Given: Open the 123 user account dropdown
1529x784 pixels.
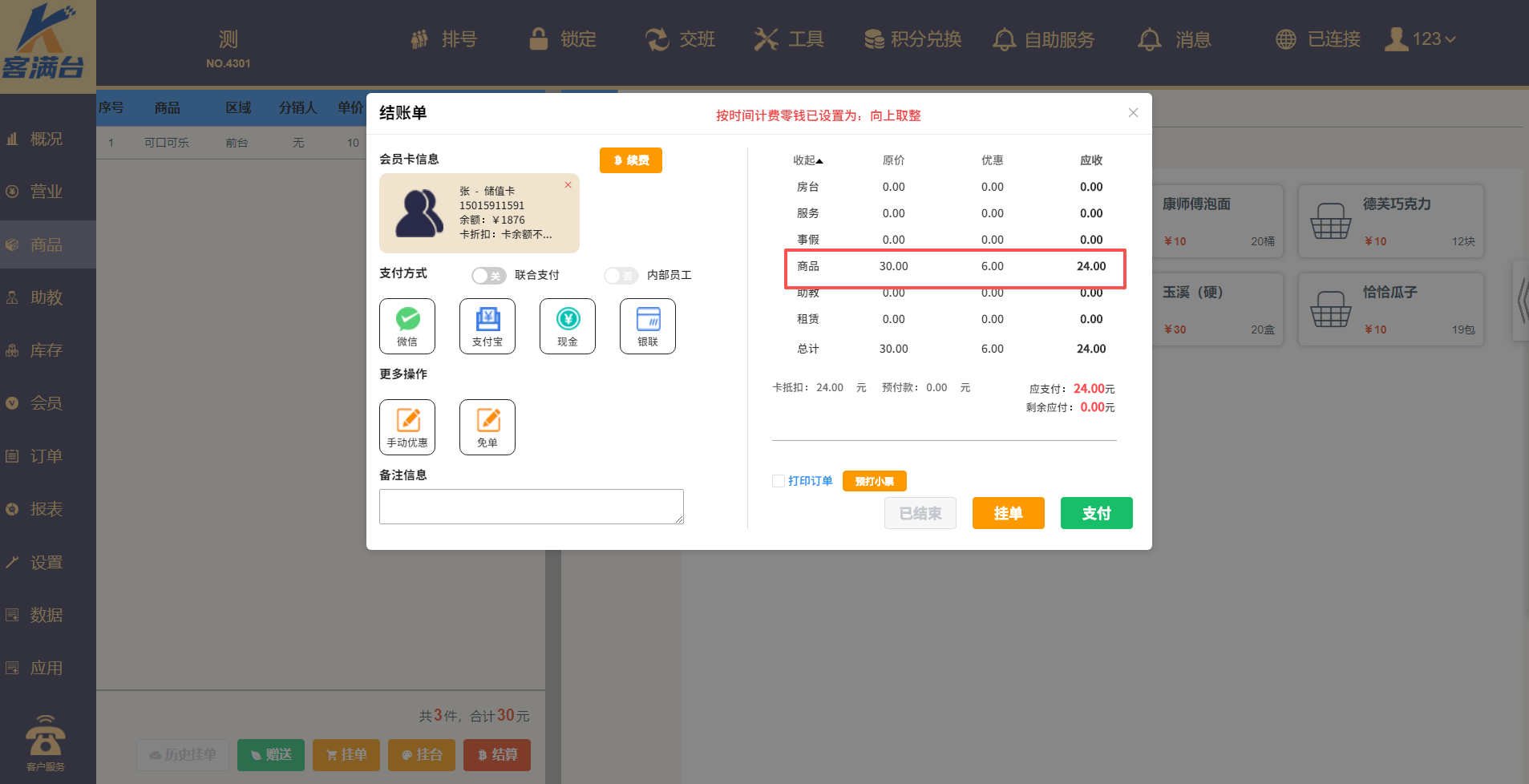Looking at the screenshot, I should tap(1421, 39).
